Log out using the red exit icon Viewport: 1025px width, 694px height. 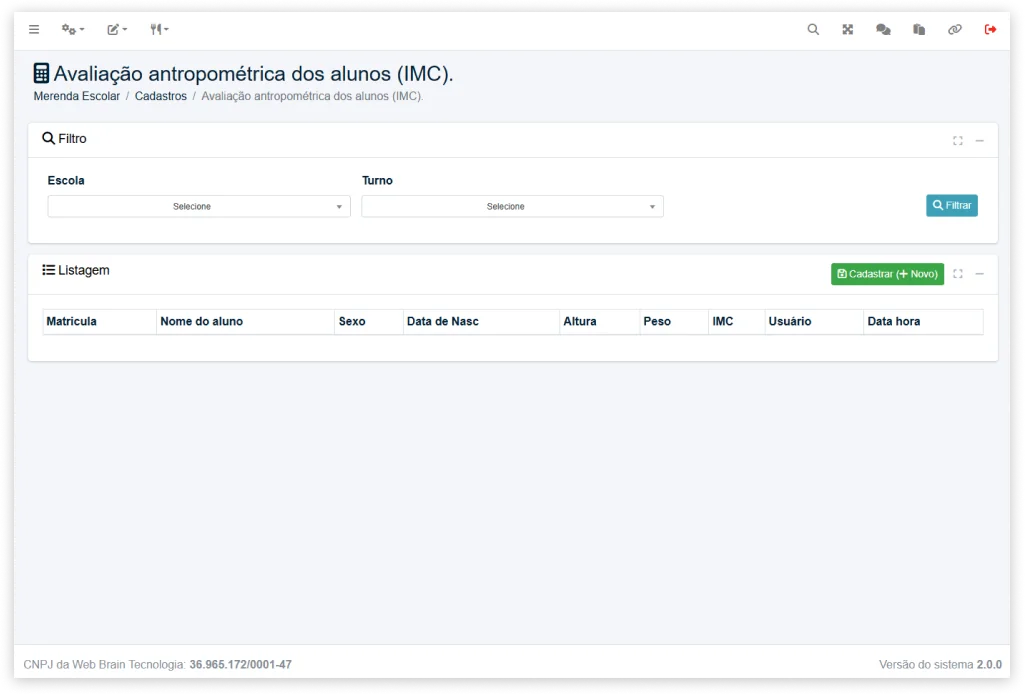pos(990,29)
